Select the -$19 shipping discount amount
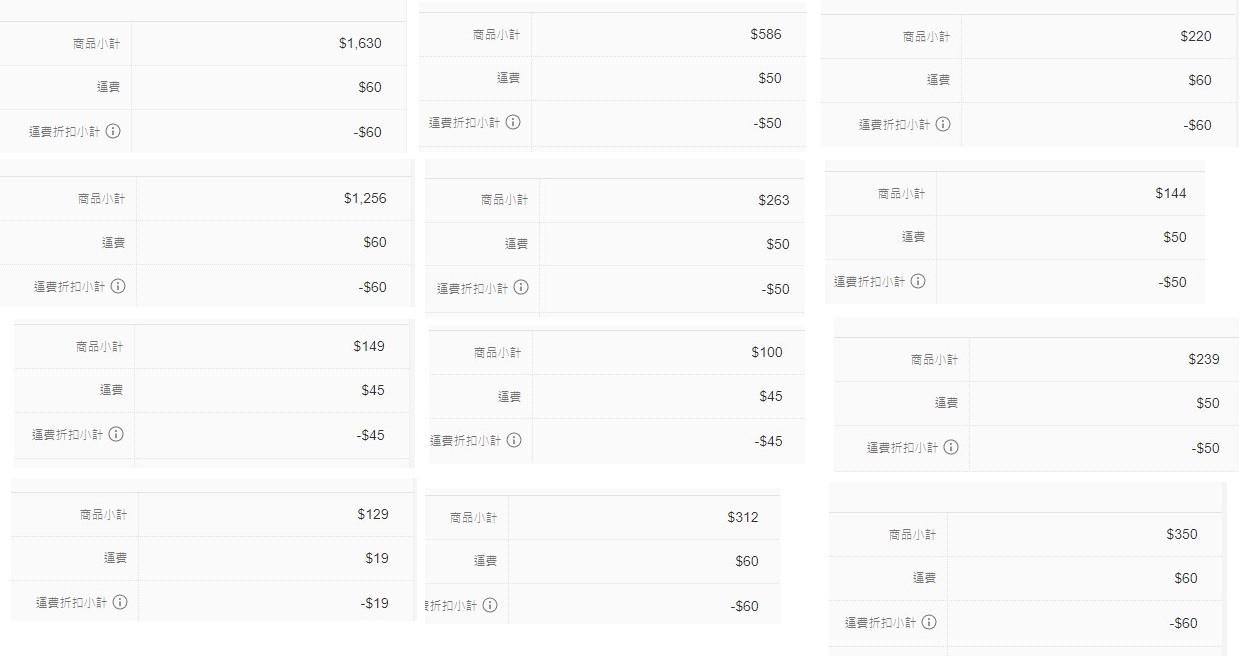This screenshot has width=1258, height=670. 374,603
